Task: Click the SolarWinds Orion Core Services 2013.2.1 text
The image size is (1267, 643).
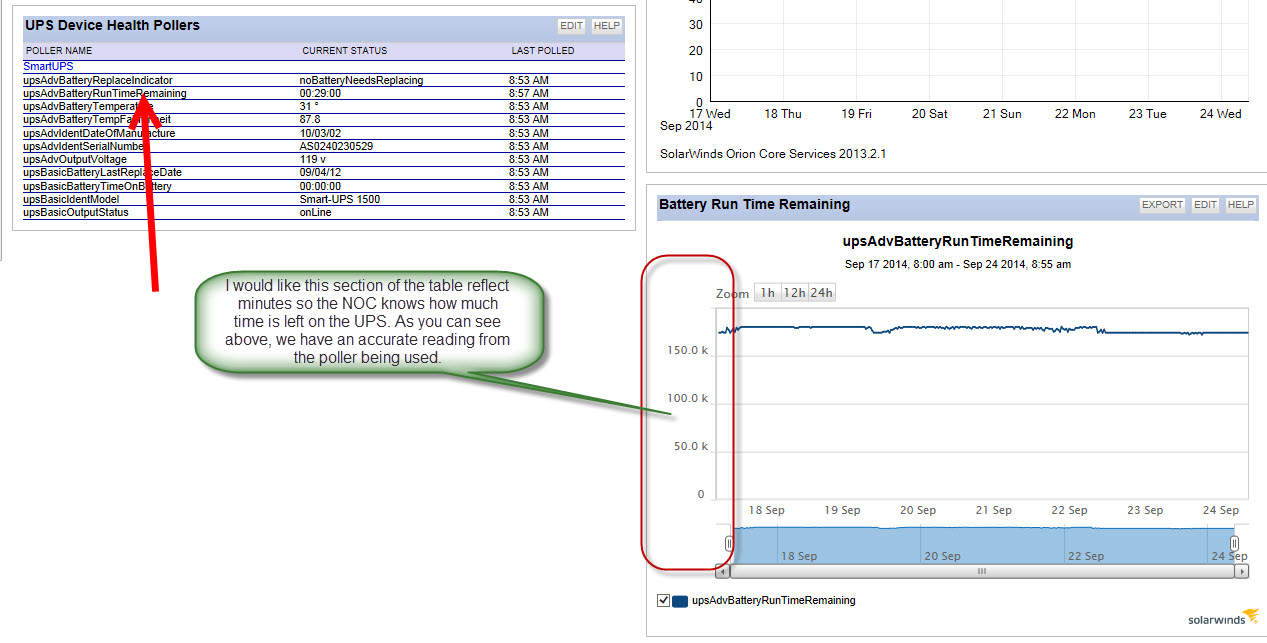Action: (773, 154)
